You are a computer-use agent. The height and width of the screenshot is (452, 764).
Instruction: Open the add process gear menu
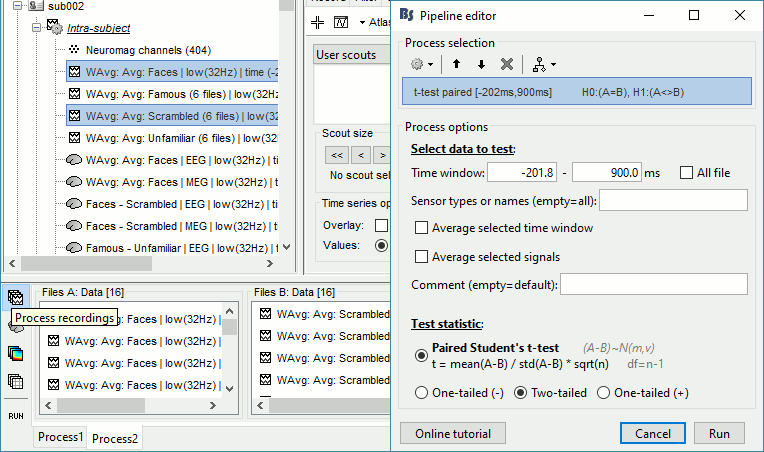point(422,64)
